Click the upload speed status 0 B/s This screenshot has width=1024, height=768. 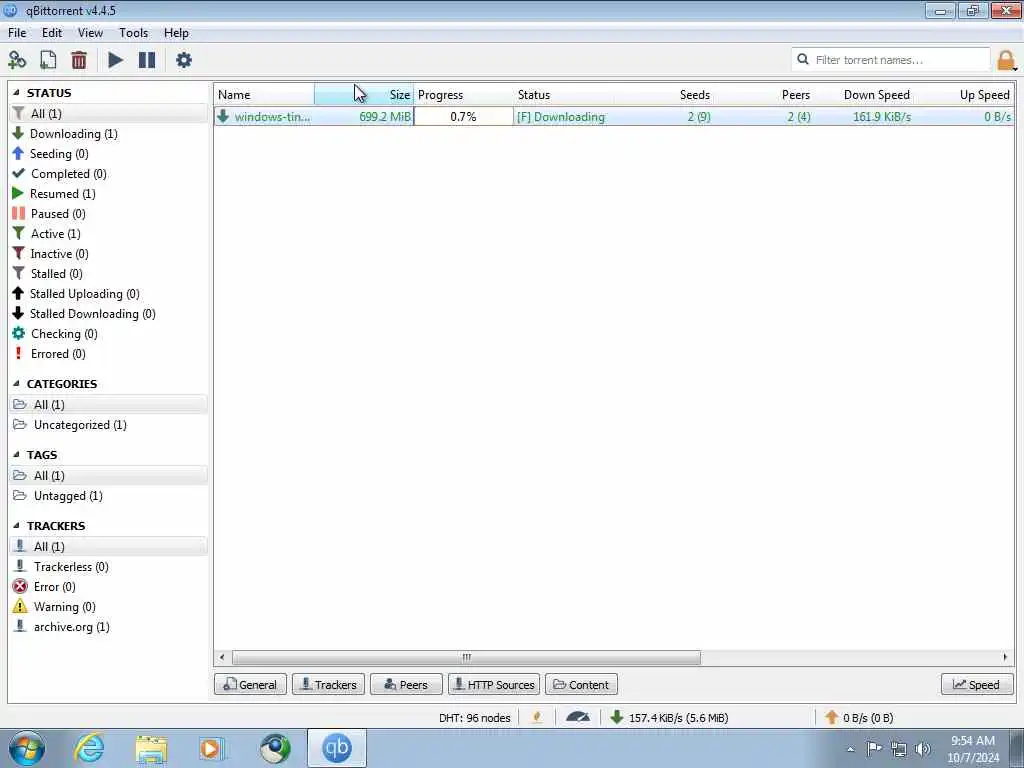pos(859,718)
